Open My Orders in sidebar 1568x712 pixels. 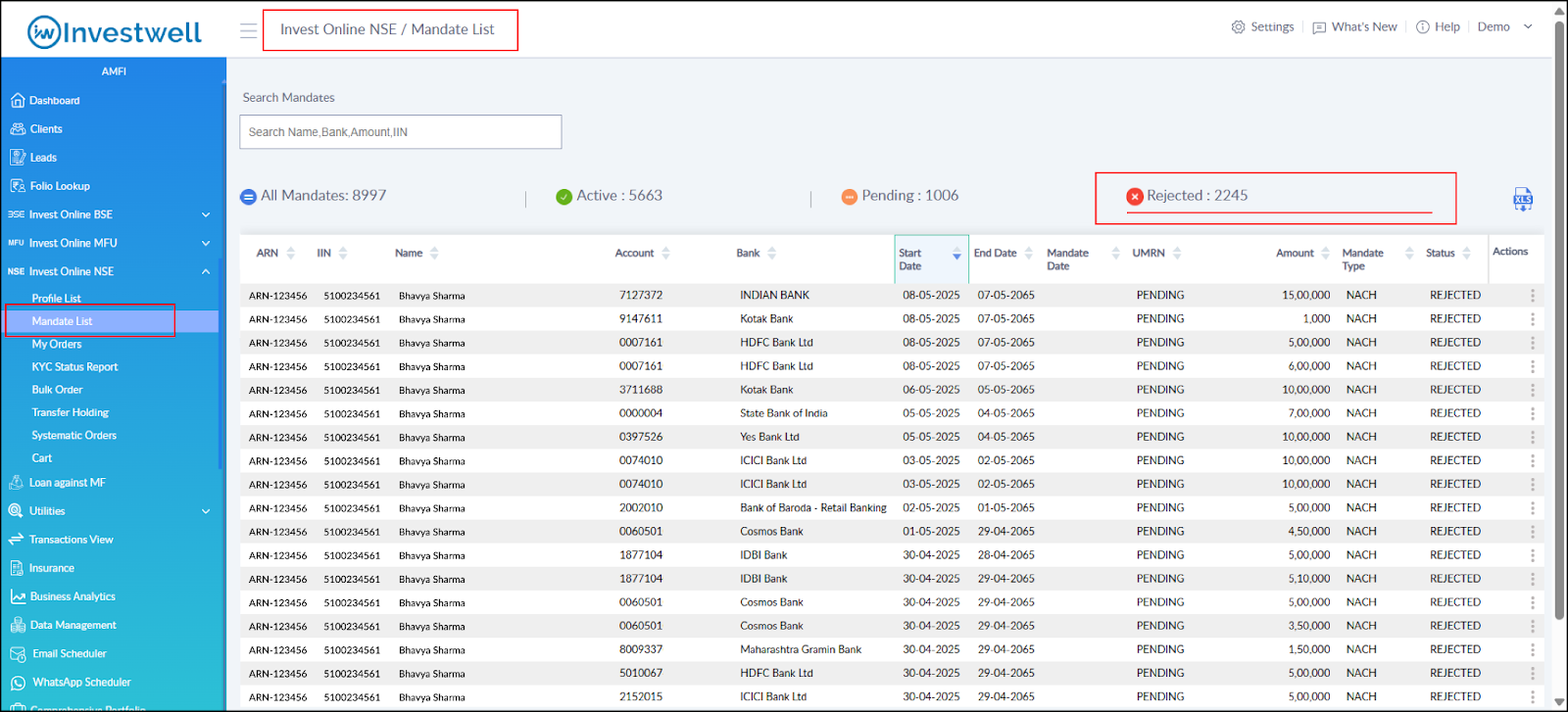coord(56,345)
